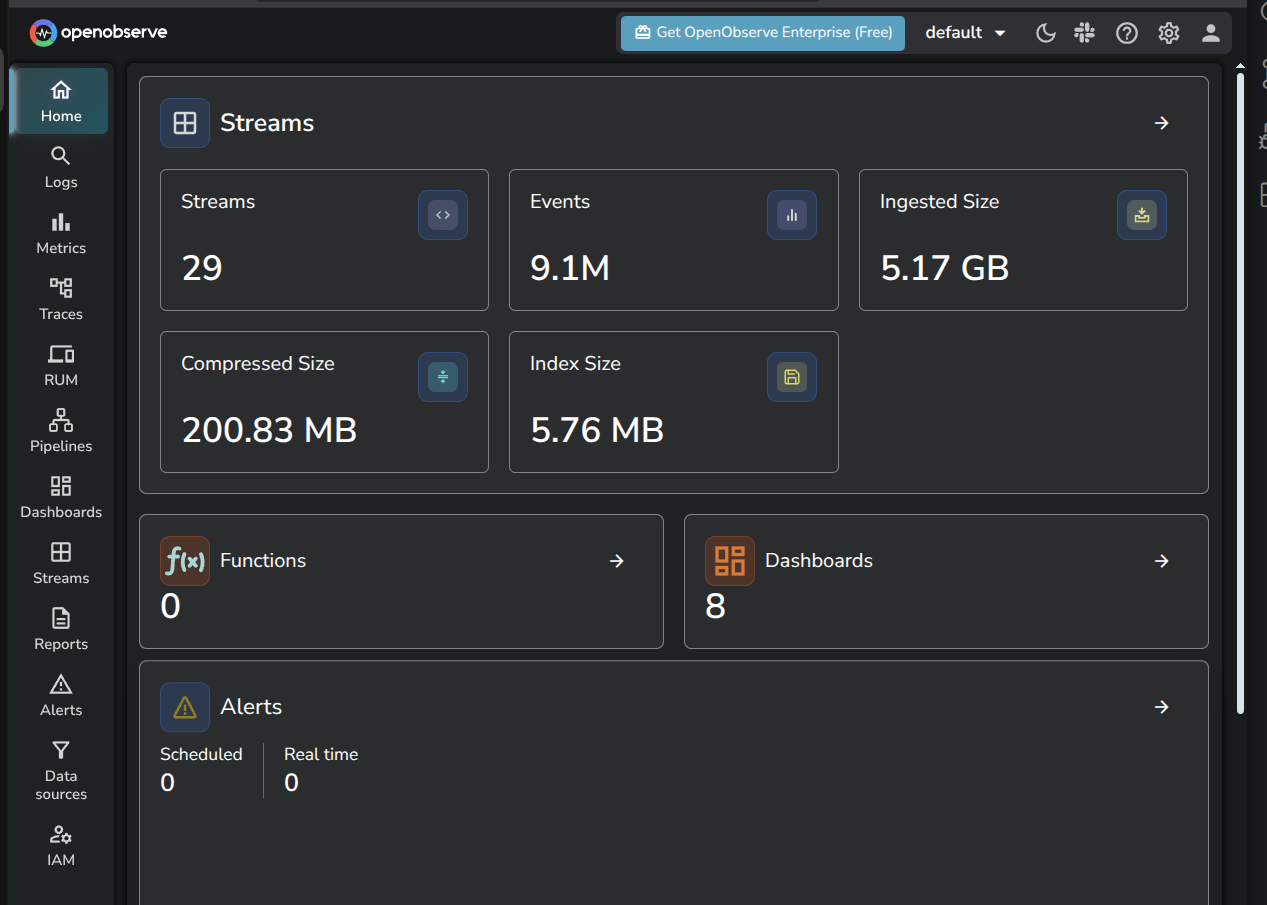
Task: Click the arrow on the Functions card
Action: 617,561
